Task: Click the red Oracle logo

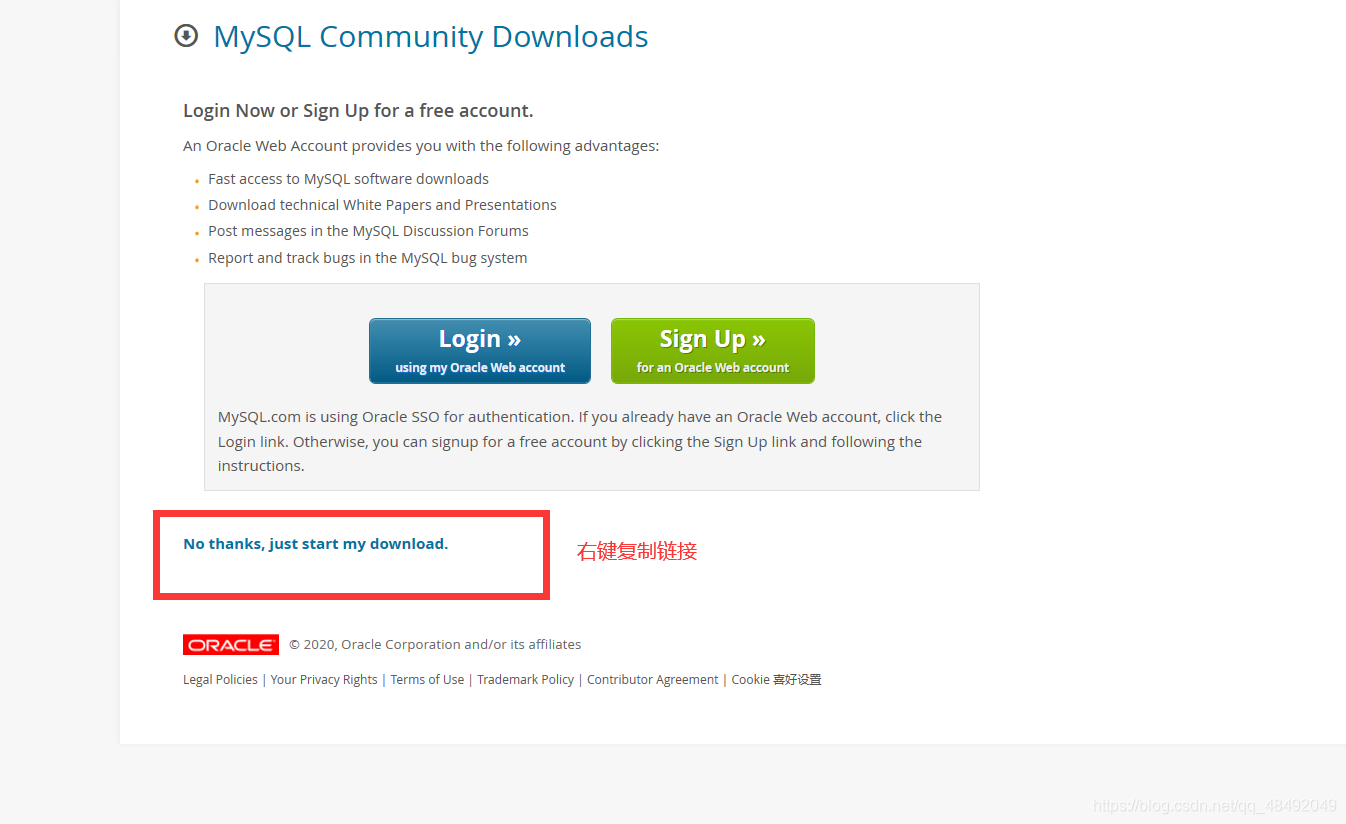Action: [x=231, y=645]
